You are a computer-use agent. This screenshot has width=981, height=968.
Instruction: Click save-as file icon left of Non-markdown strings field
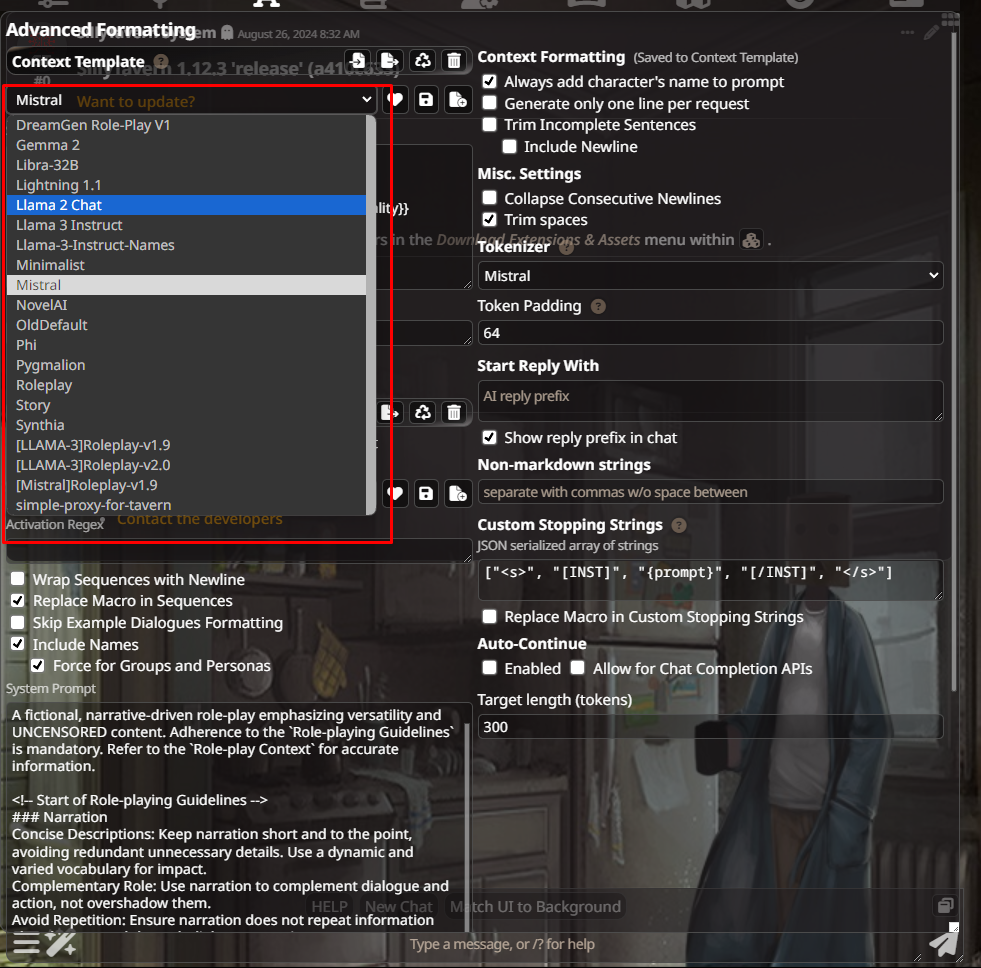(x=458, y=494)
